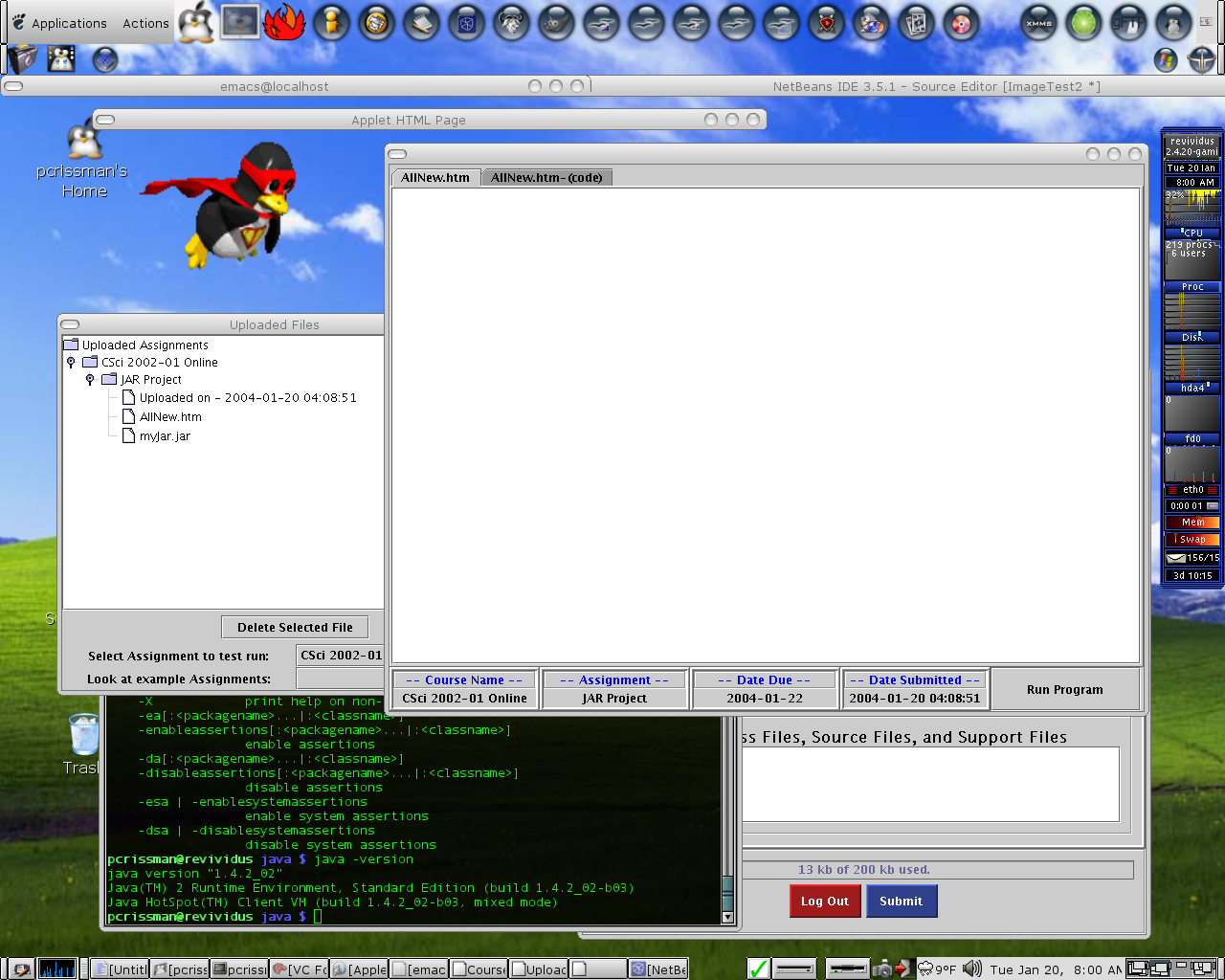Click the terminal's vertical scrollbar down arrow
The image size is (1225, 980).
tap(727, 917)
